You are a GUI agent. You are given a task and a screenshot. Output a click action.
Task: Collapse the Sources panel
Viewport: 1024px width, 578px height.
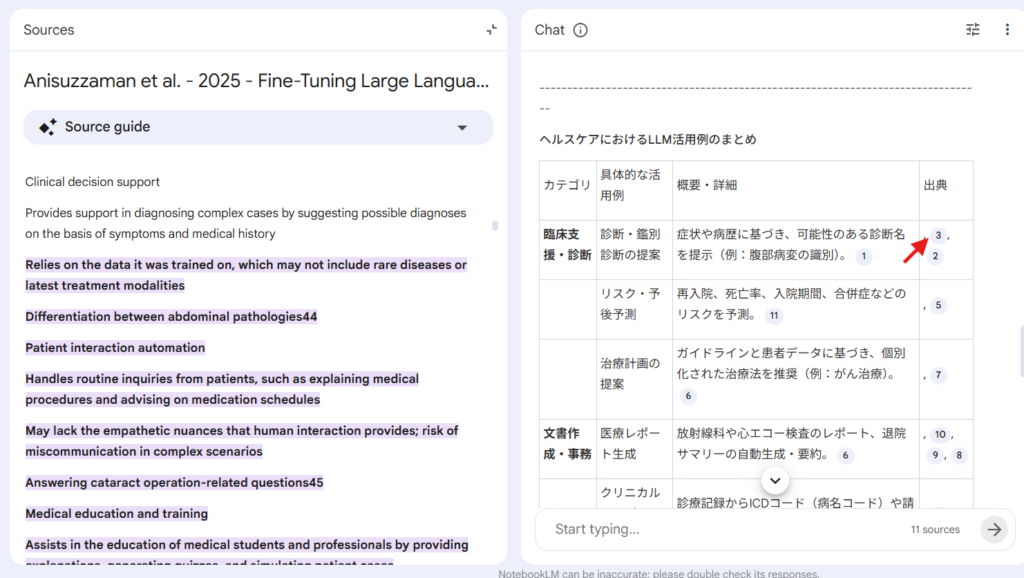pos(491,30)
